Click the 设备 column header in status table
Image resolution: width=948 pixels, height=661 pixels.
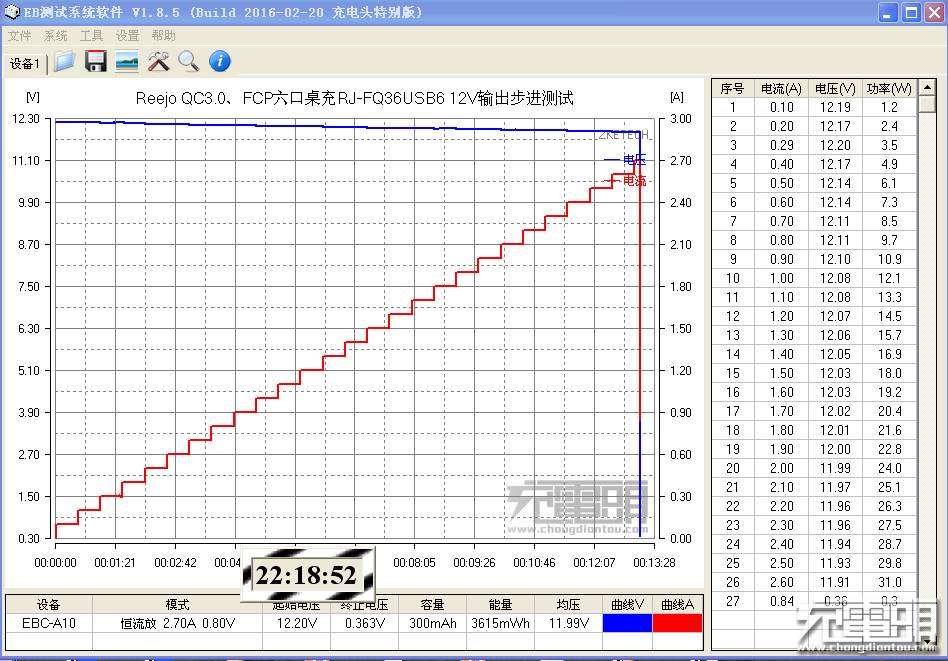[49, 604]
